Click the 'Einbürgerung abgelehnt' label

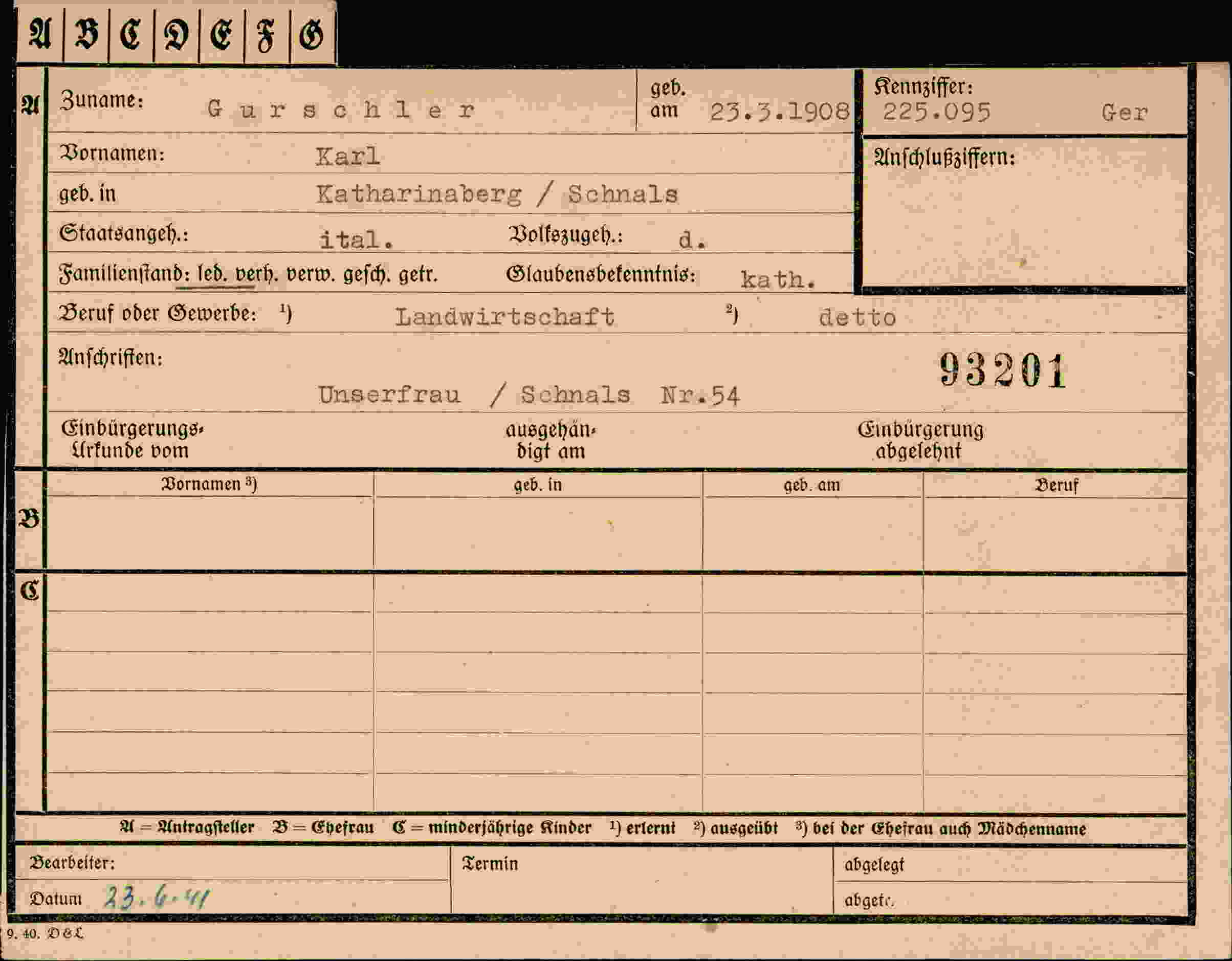[920, 440]
